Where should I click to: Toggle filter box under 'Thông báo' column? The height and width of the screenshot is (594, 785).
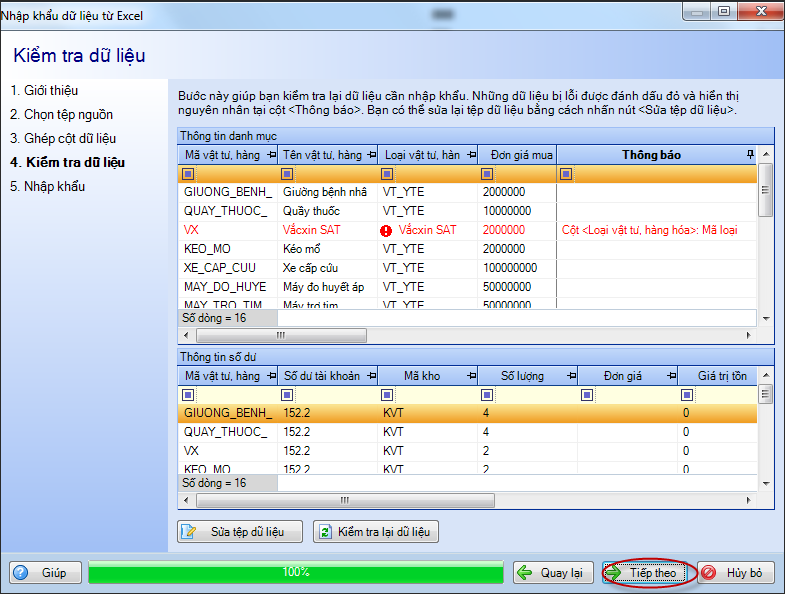pyautogui.click(x=567, y=174)
